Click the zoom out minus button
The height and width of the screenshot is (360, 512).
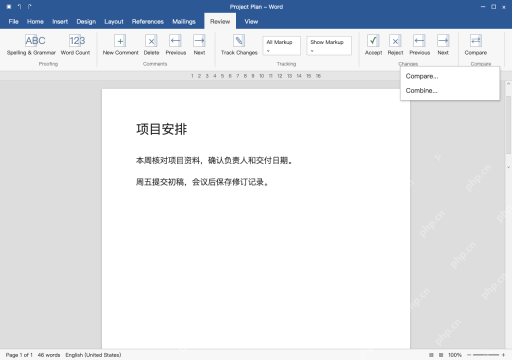click(469, 355)
